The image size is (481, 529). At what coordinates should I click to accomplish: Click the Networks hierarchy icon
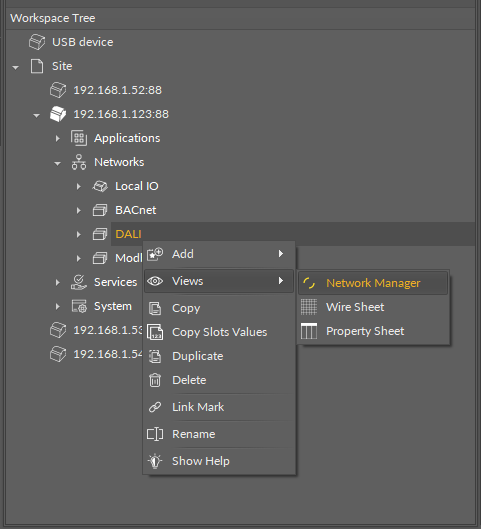click(79, 162)
